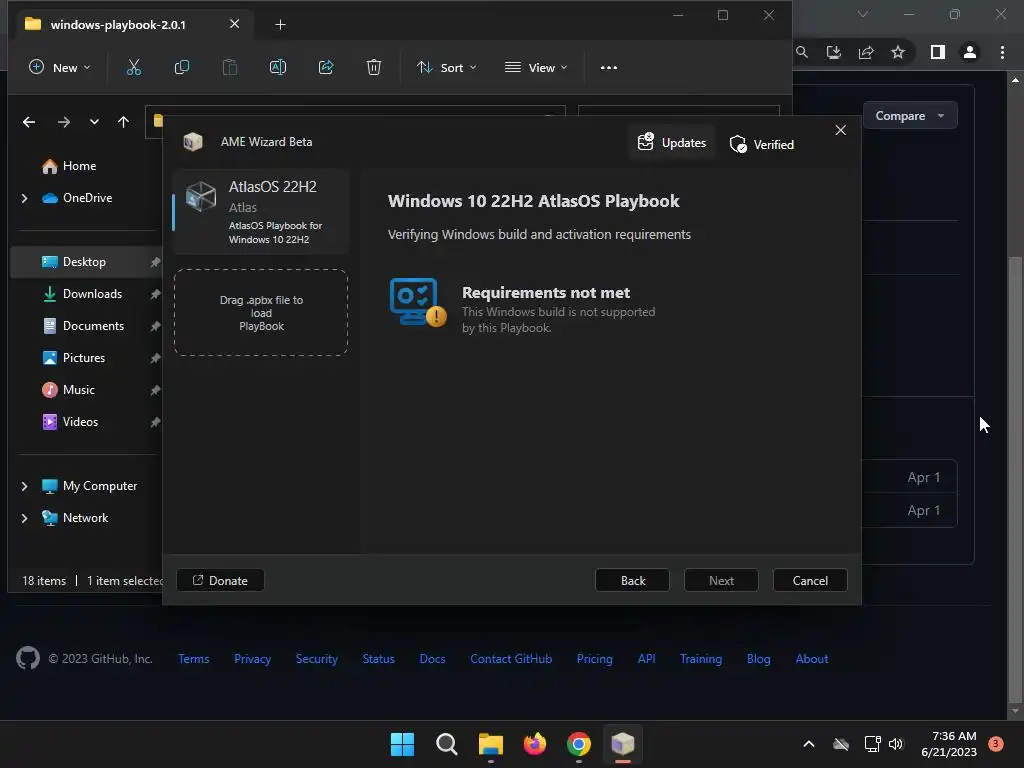The width and height of the screenshot is (1024, 768).
Task: Open the Compare dropdown on the GitHub page
Action: [910, 116]
